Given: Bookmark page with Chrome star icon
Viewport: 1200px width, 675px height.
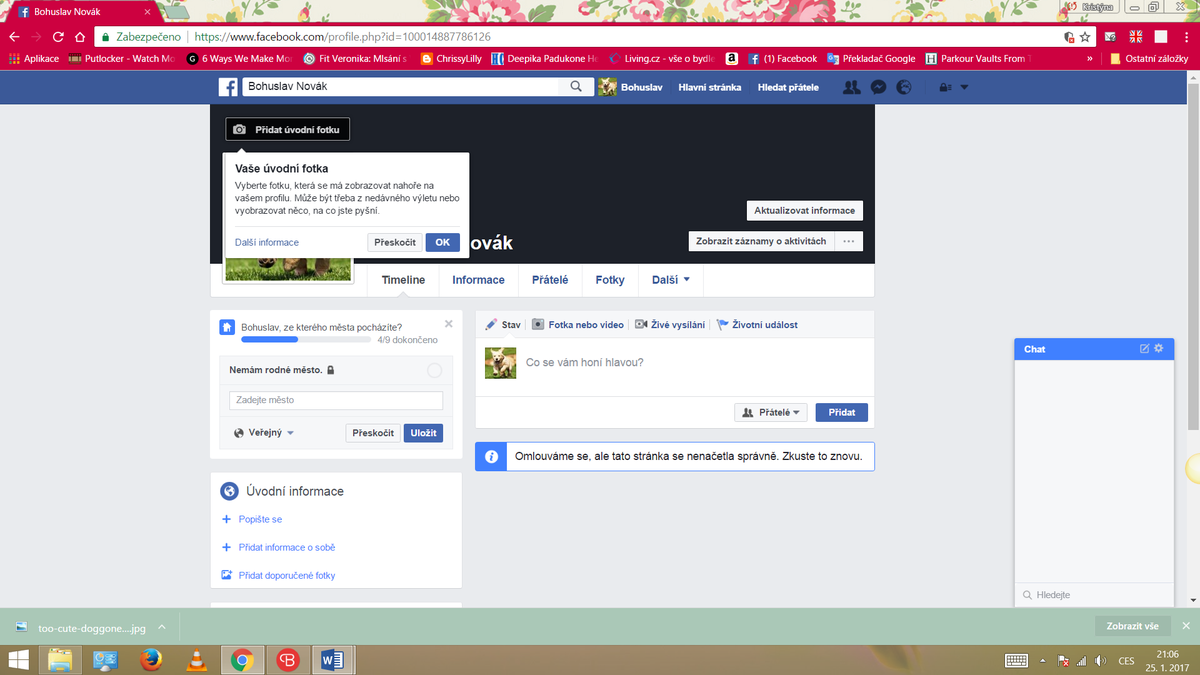Looking at the screenshot, I should (1085, 36).
